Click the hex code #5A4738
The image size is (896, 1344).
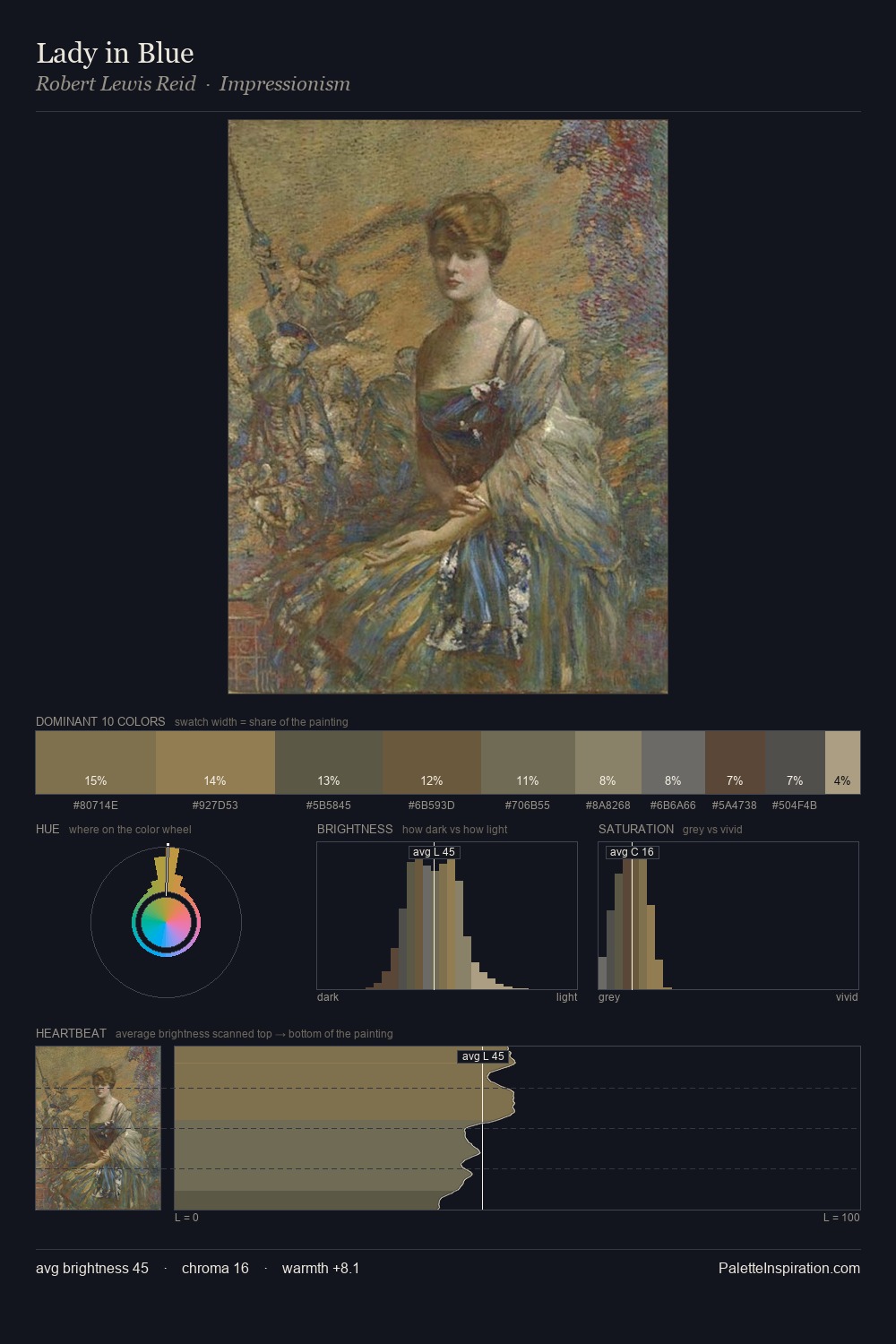click(735, 806)
